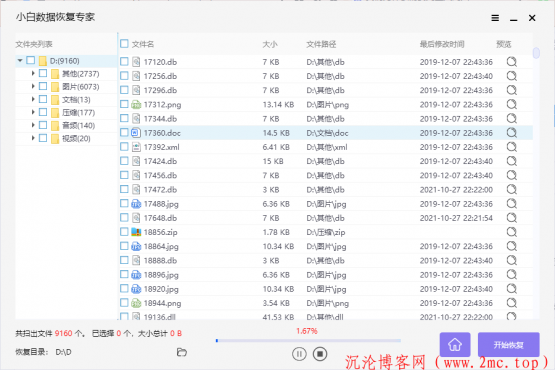555x370 pixels.
Task: Click the jpg icon of 17488.jpg
Action: (x=136, y=204)
